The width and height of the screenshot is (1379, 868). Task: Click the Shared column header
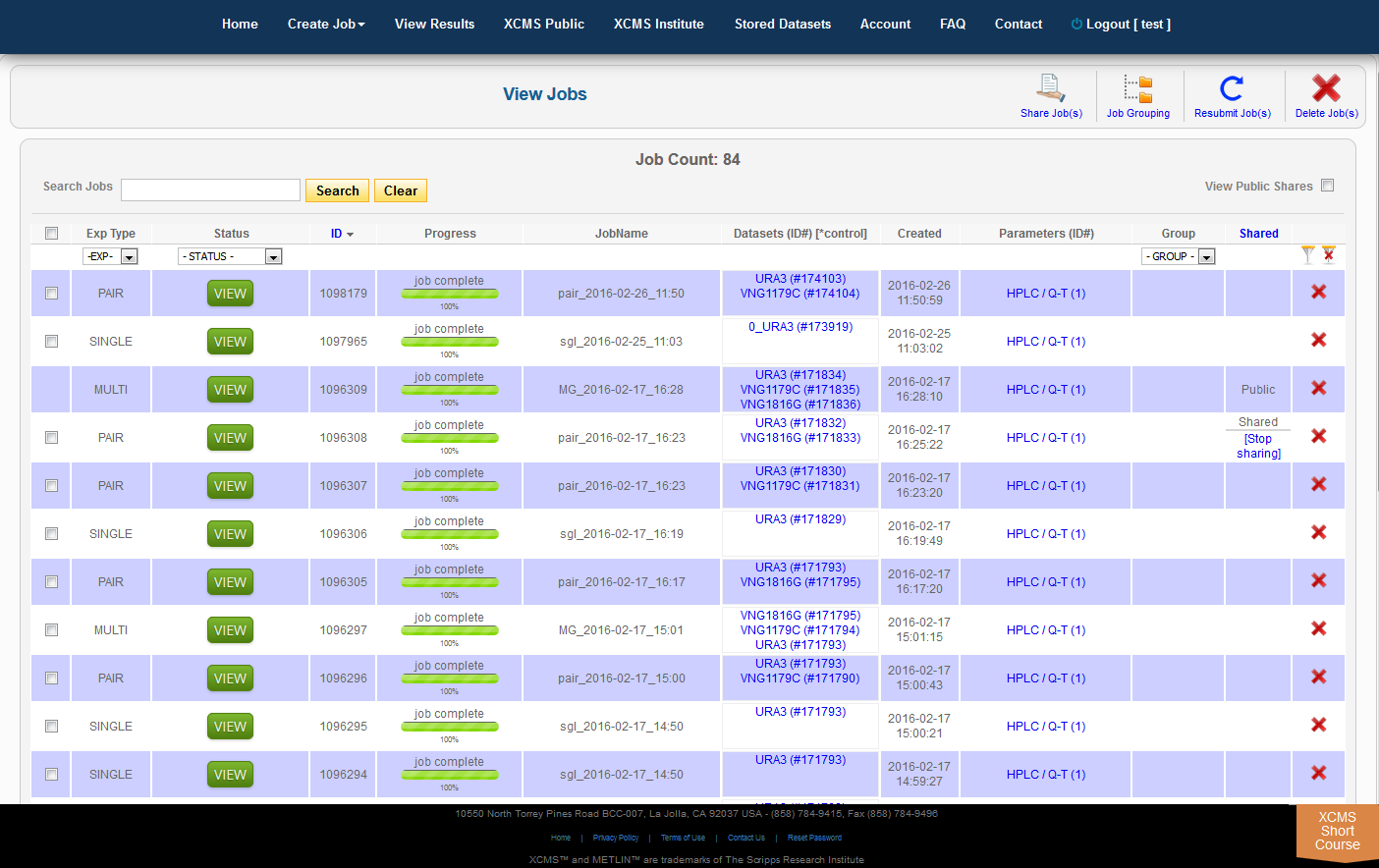(x=1258, y=234)
